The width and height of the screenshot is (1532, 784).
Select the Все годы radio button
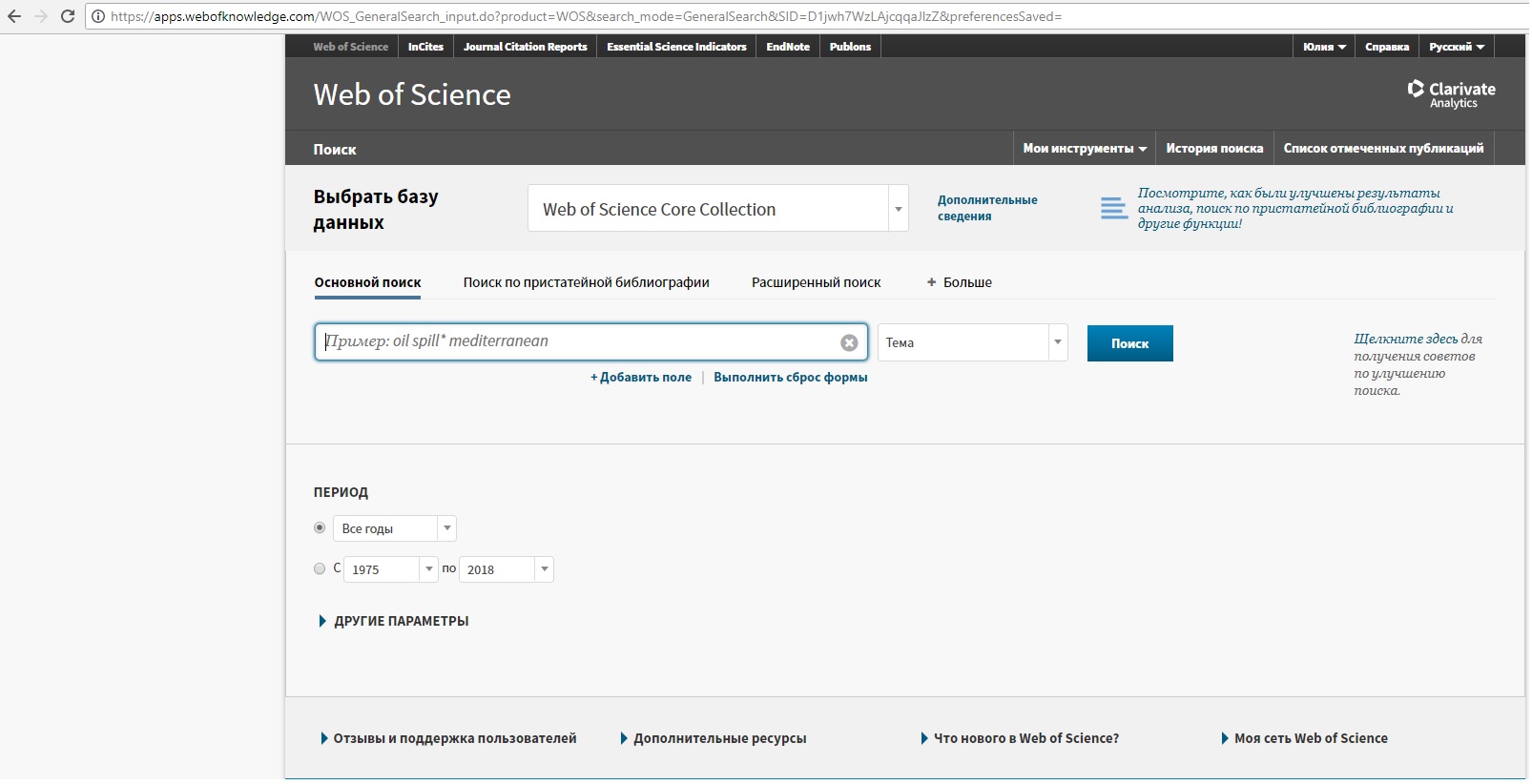coord(320,527)
